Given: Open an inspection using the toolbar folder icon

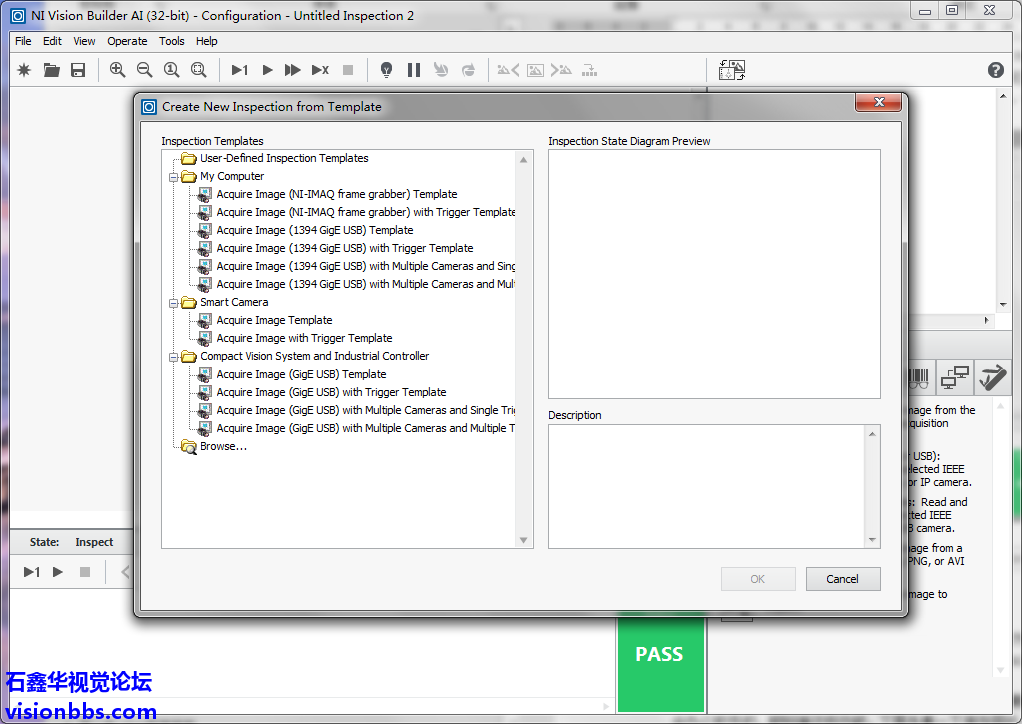Looking at the screenshot, I should coord(51,70).
